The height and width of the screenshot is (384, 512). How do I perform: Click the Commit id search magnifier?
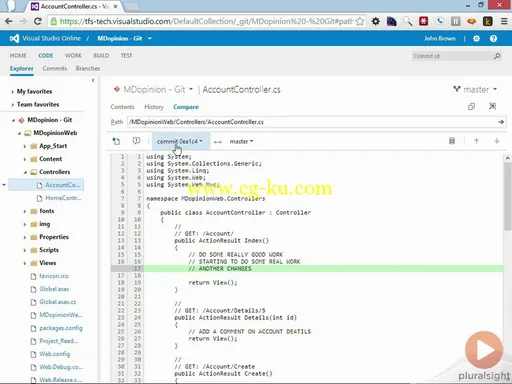(497, 56)
